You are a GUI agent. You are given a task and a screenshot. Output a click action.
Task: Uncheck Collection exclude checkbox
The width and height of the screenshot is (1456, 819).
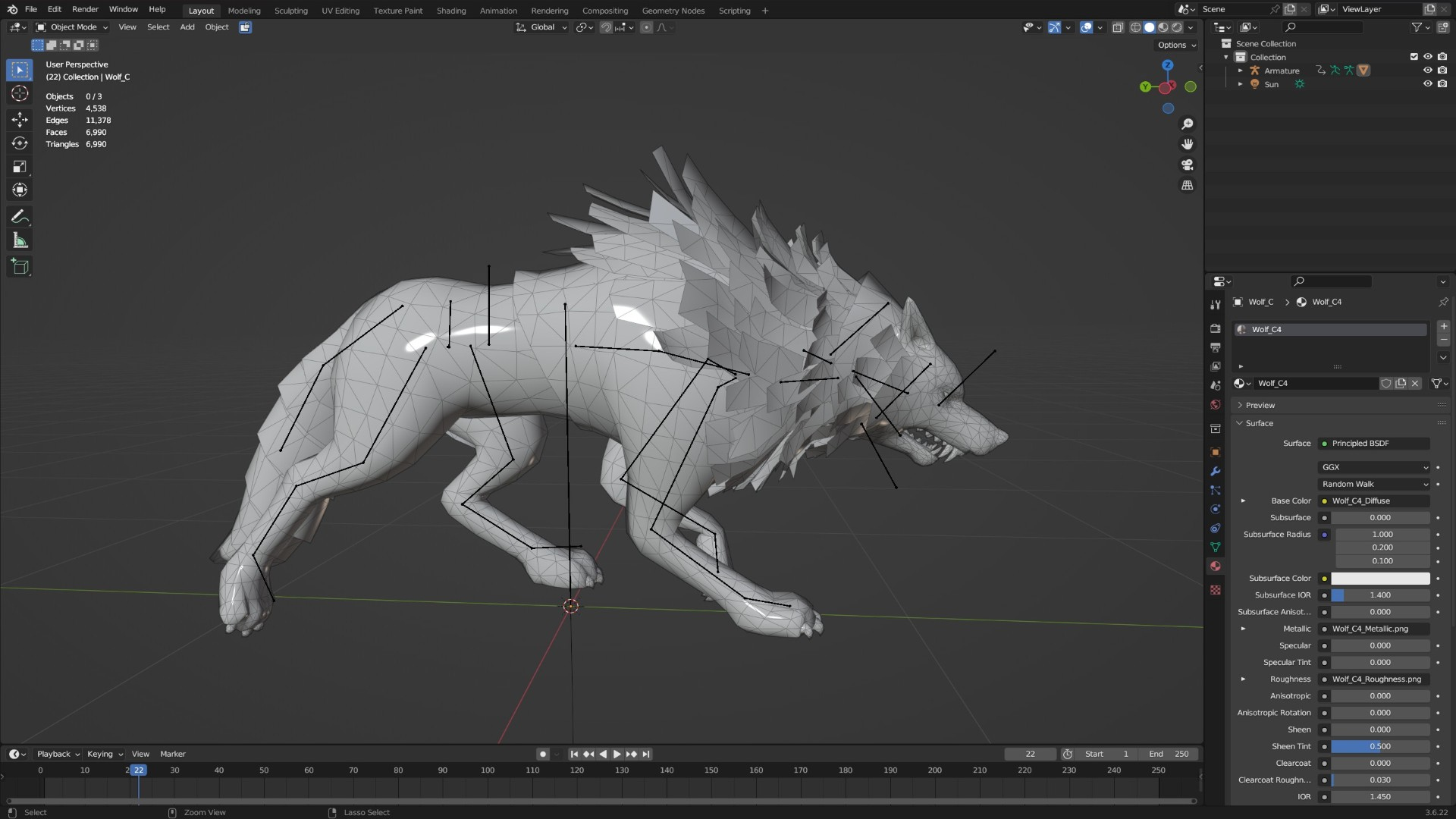[1414, 57]
